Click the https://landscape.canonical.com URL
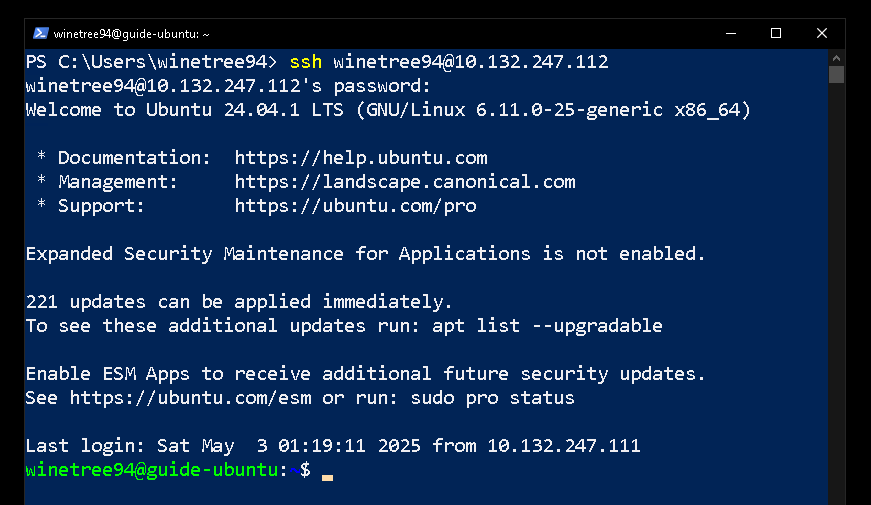The image size is (871, 505). 405,182
